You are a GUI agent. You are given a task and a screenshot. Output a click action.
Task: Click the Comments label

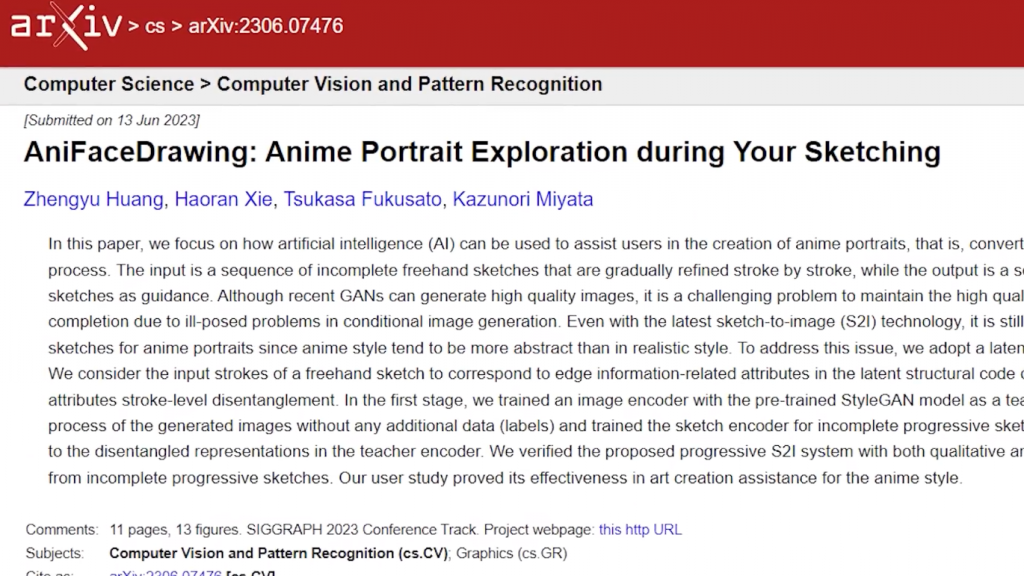(62, 529)
